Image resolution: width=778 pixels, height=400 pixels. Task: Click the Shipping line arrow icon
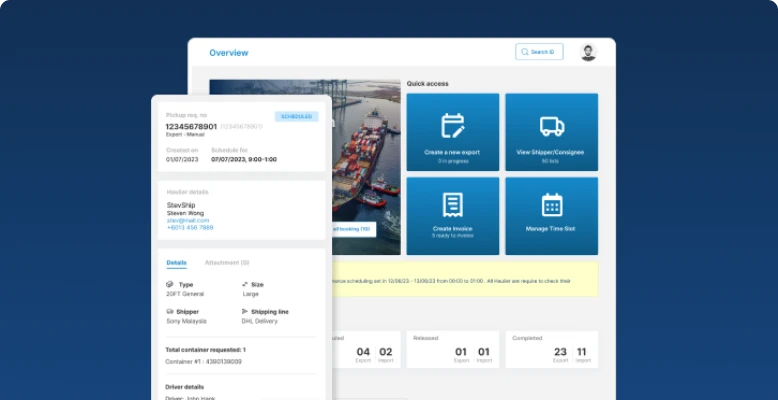(245, 312)
